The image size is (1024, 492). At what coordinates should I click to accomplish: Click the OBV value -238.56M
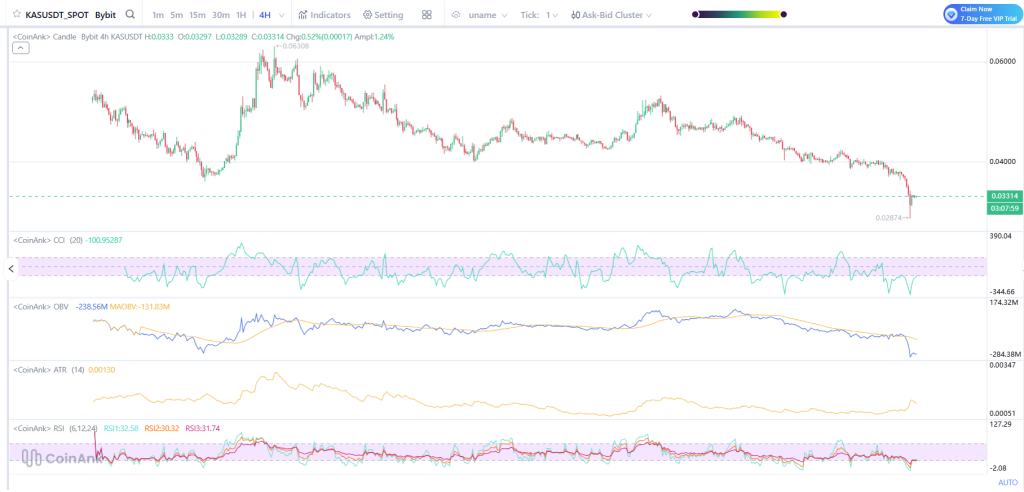(x=91, y=306)
